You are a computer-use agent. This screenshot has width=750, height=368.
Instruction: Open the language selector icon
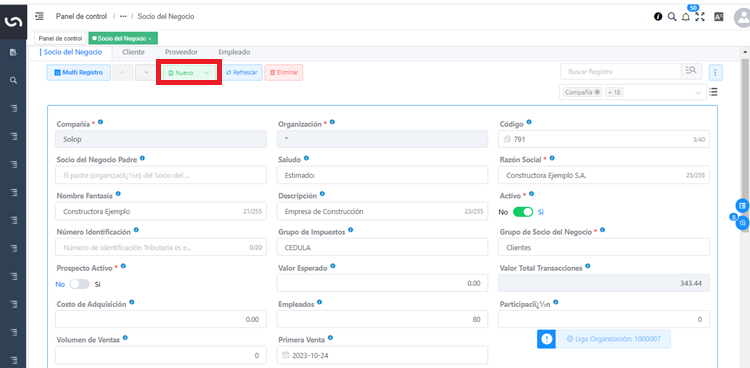click(718, 17)
